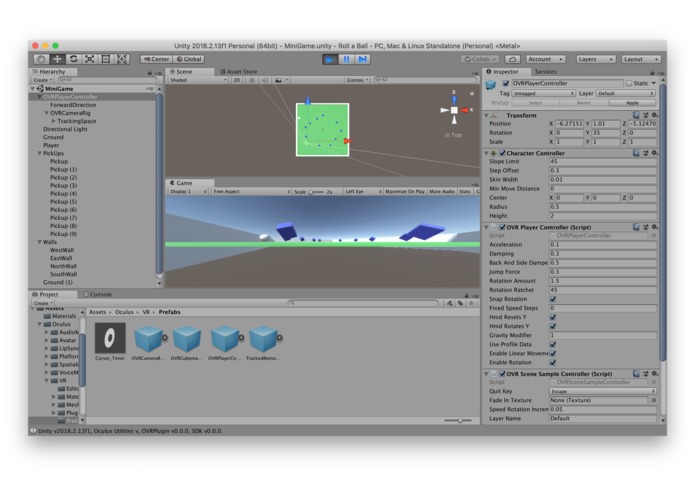Switch to the Console tab
This screenshot has width=695, height=494.
[x=98, y=295]
